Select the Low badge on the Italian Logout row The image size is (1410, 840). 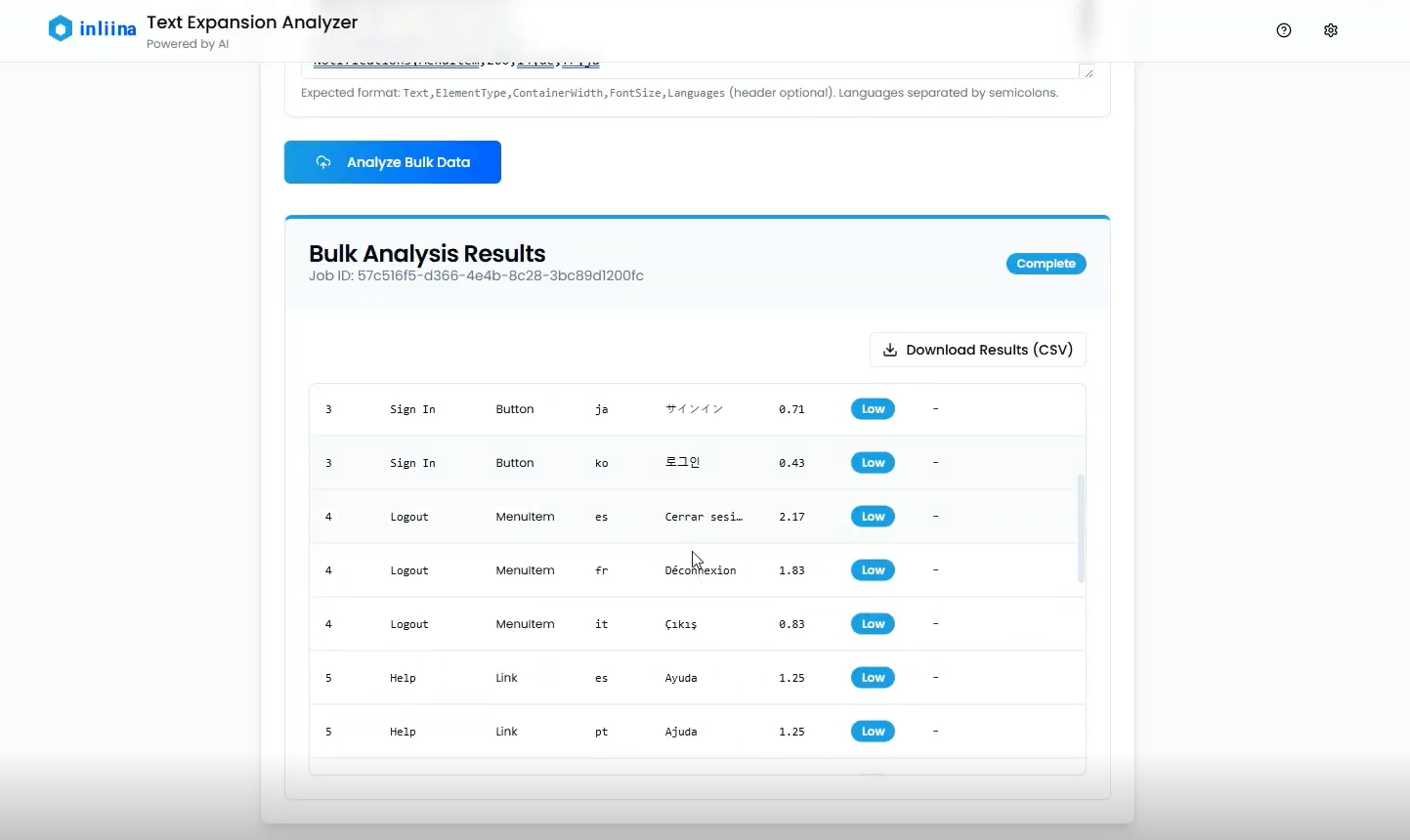click(872, 624)
